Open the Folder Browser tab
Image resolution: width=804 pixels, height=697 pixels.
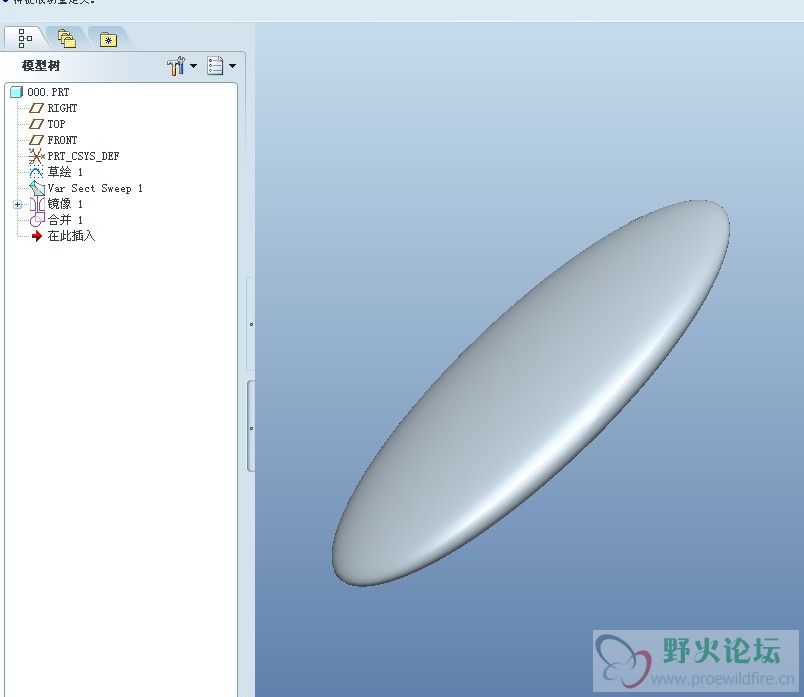coord(67,38)
